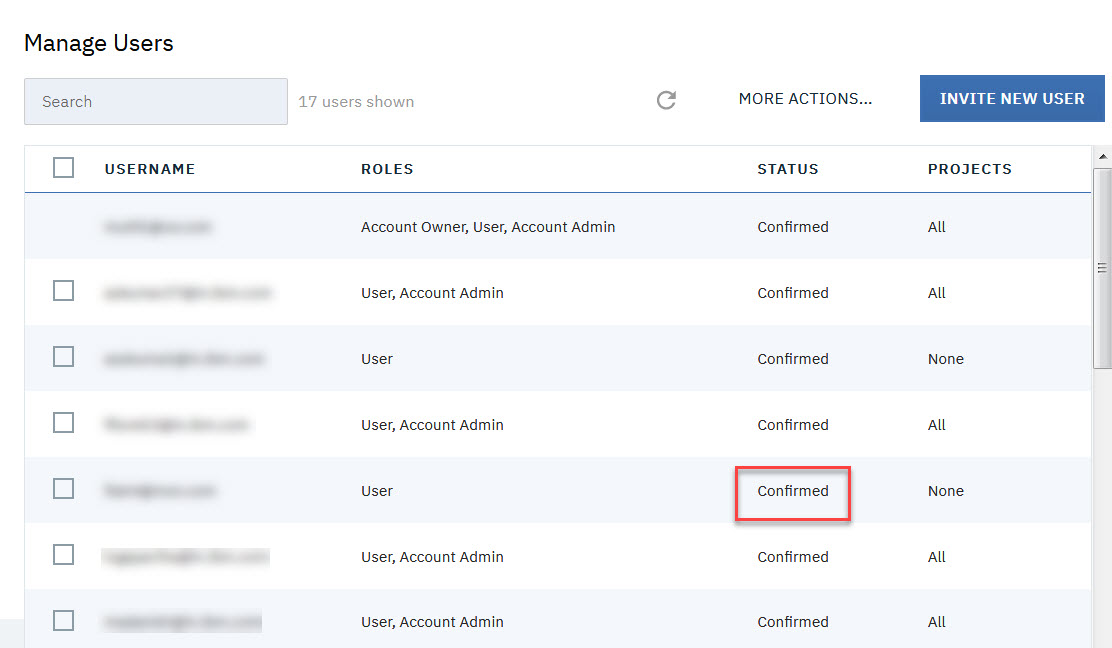The height and width of the screenshot is (648, 1112).
Task: Click Confirmed status in the Account Owner row
Action: [x=793, y=227]
